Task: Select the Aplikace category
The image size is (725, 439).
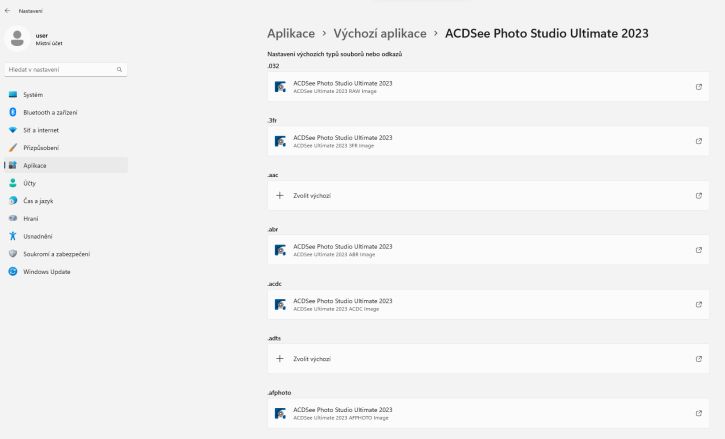Action: [x=66, y=165]
